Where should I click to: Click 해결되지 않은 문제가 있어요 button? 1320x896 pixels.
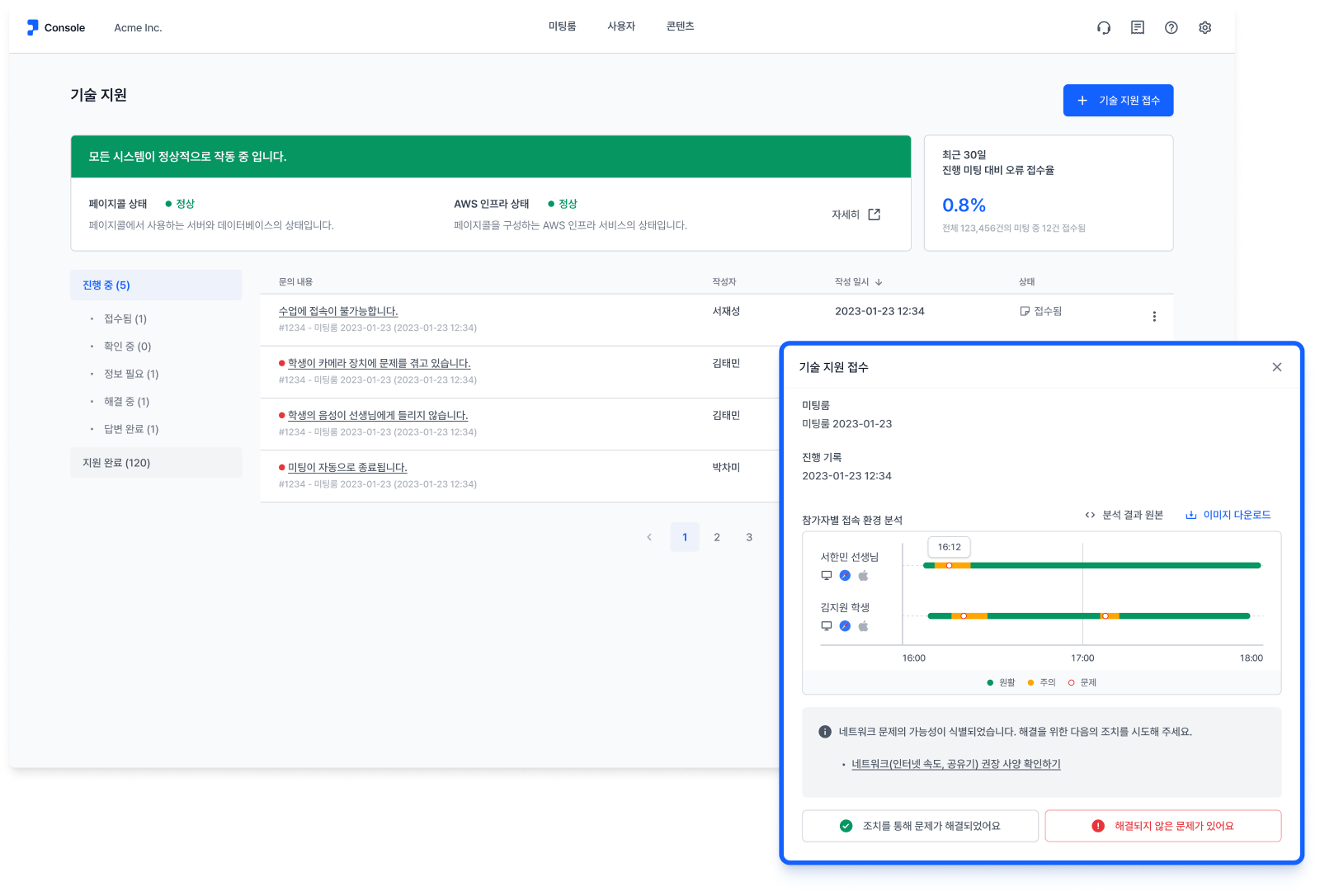(x=1163, y=826)
